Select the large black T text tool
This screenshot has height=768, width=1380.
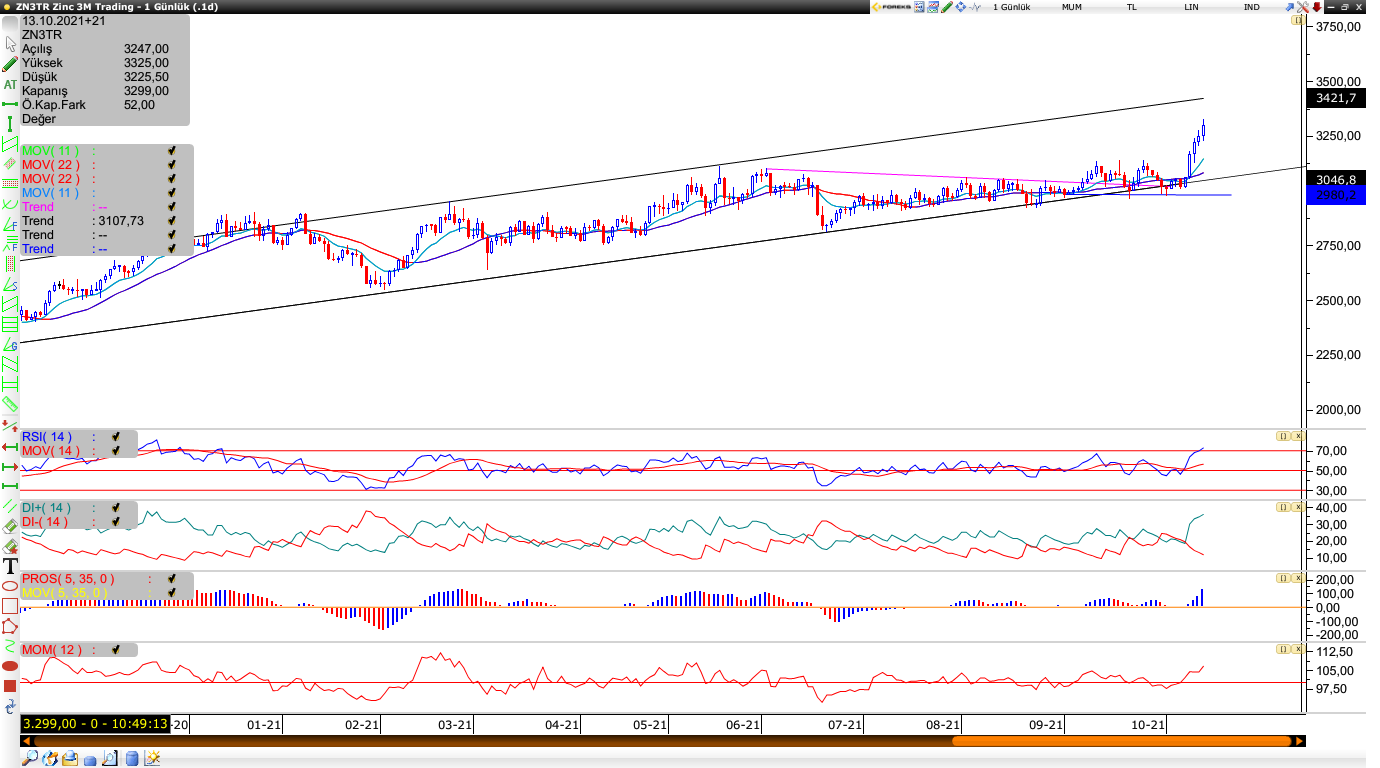pos(10,566)
